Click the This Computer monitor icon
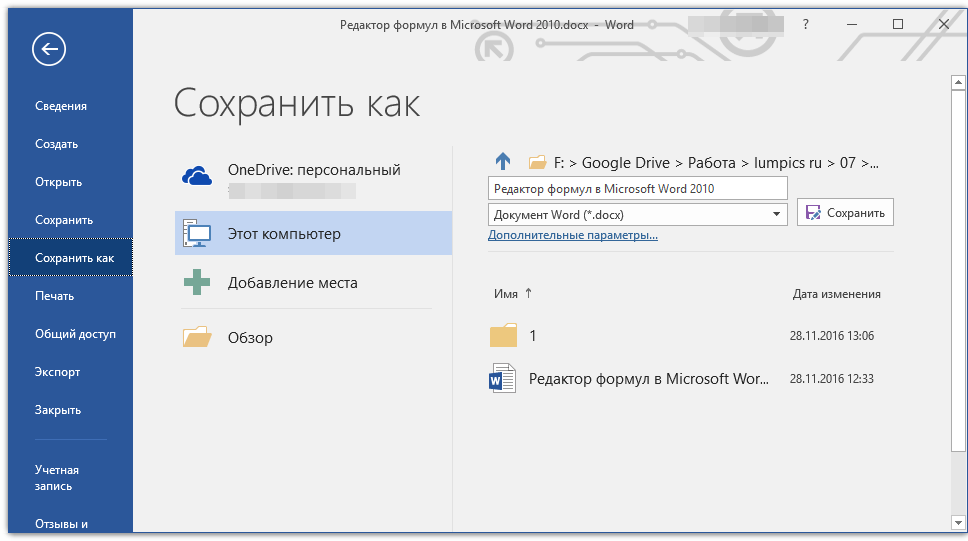Image resolution: width=968 pixels, height=541 pixels. (197, 234)
